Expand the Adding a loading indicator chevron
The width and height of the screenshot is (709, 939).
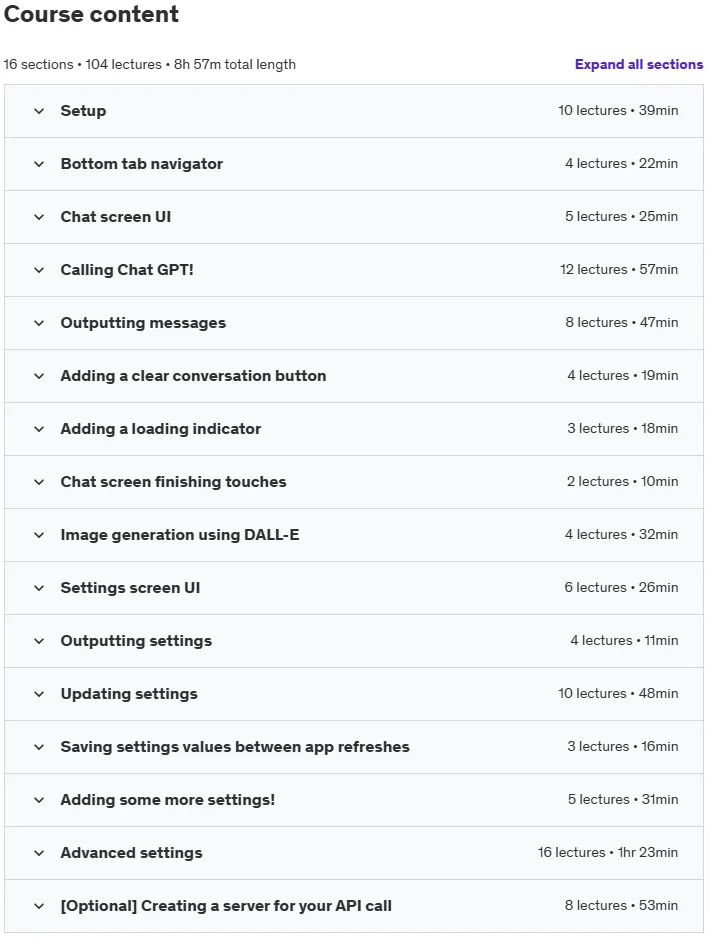39,429
